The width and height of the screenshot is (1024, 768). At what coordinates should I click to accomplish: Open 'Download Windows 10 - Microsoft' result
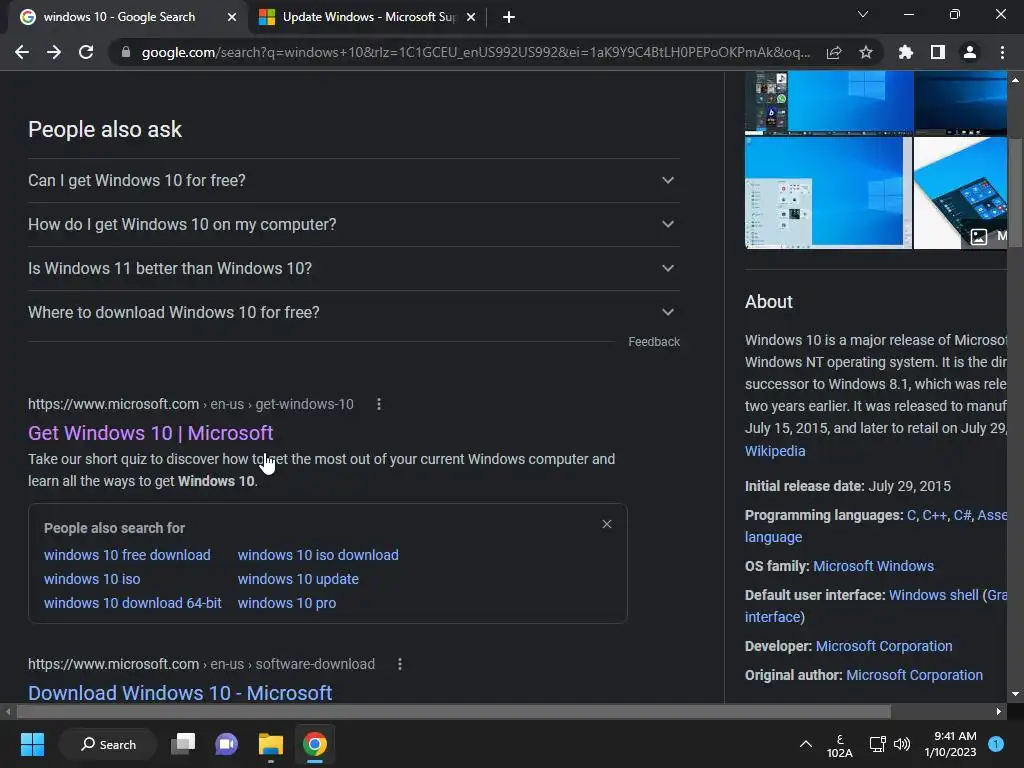[x=180, y=693]
